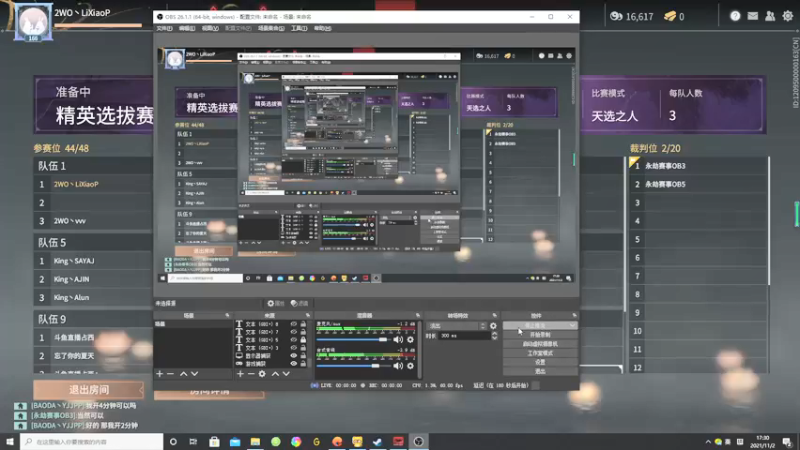
Task: Open the Task View taskbar button
Action: 193,442
